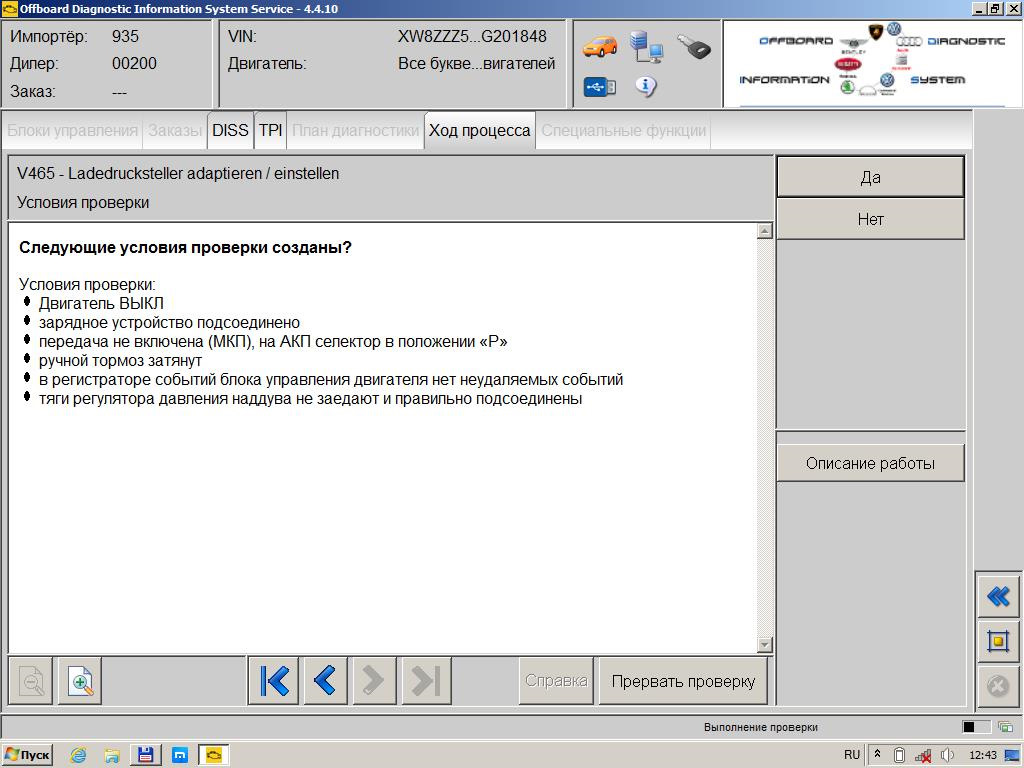Select the 'Заказы' tab
Image resolution: width=1024 pixels, height=768 pixels.
pyautogui.click(x=175, y=131)
